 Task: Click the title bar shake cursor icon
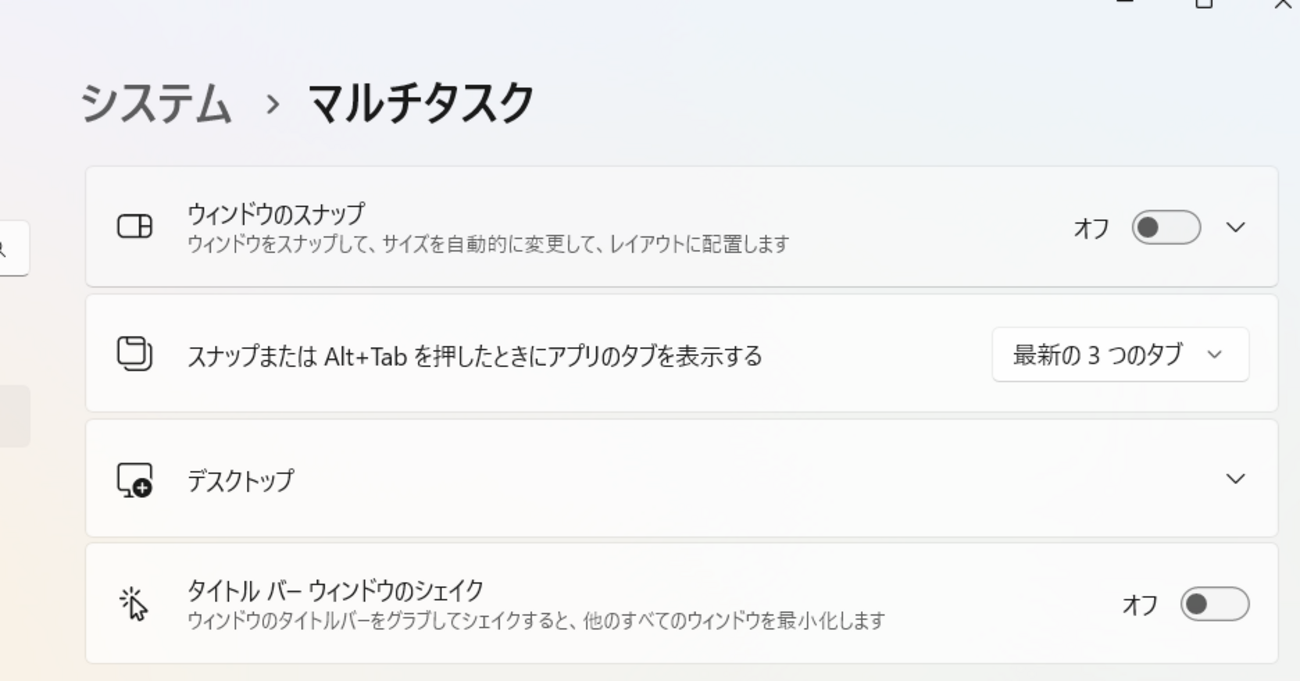(x=134, y=604)
